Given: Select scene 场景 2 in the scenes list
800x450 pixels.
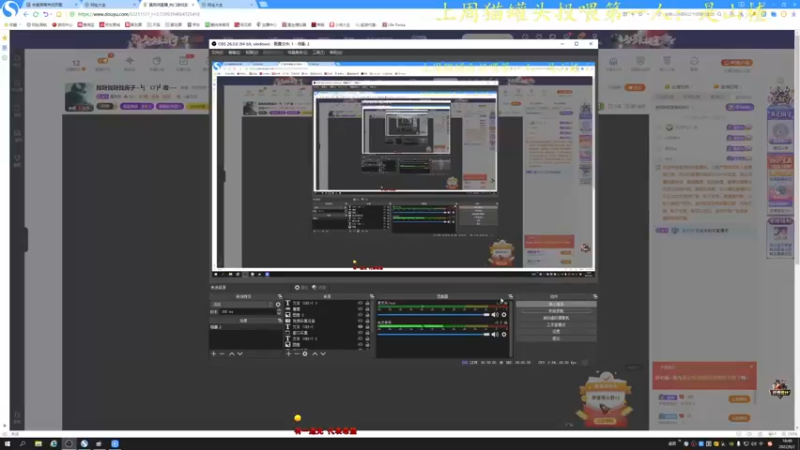Looking at the screenshot, I should point(245,327).
